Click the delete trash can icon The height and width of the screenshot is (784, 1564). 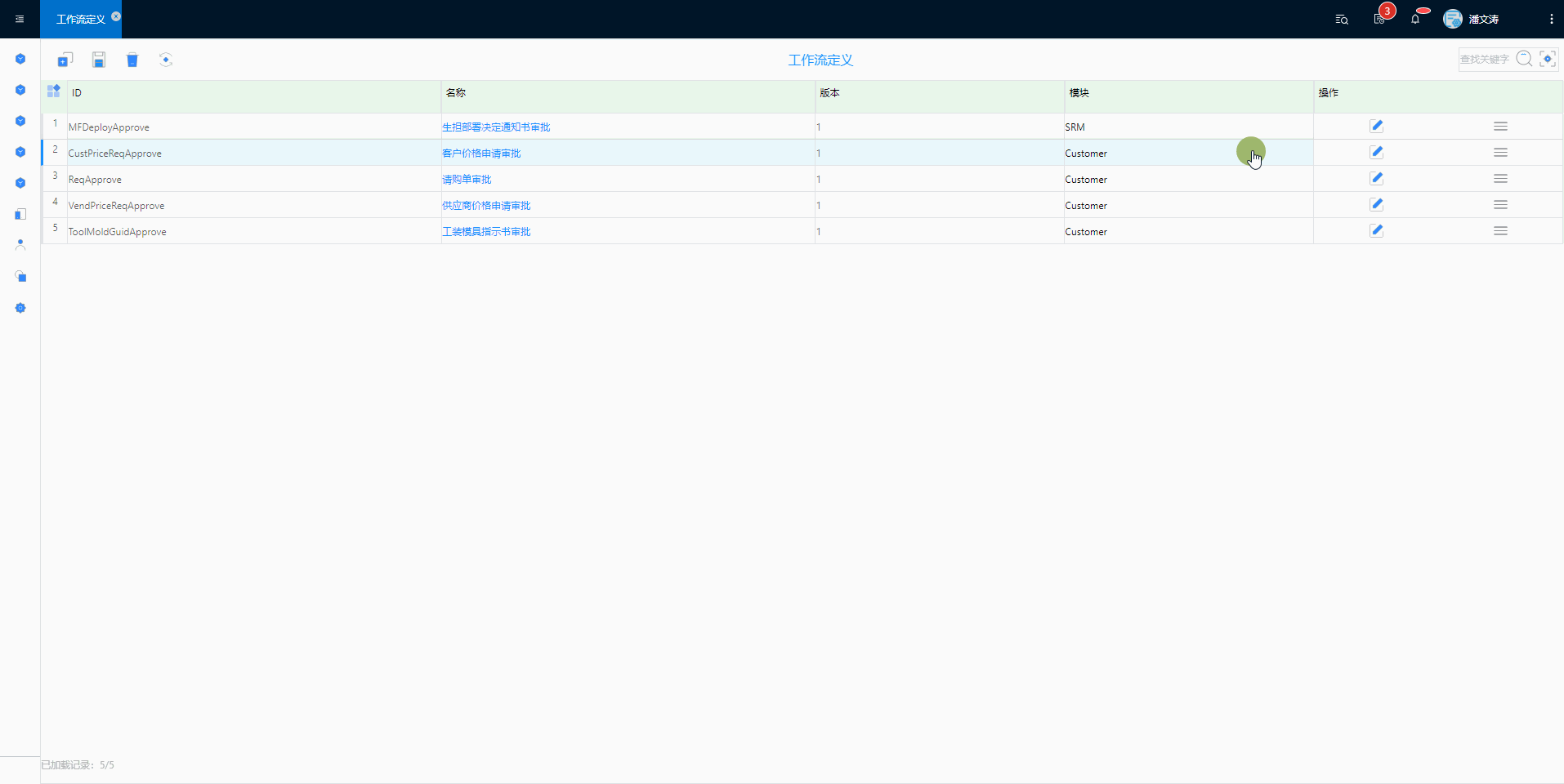tap(132, 60)
